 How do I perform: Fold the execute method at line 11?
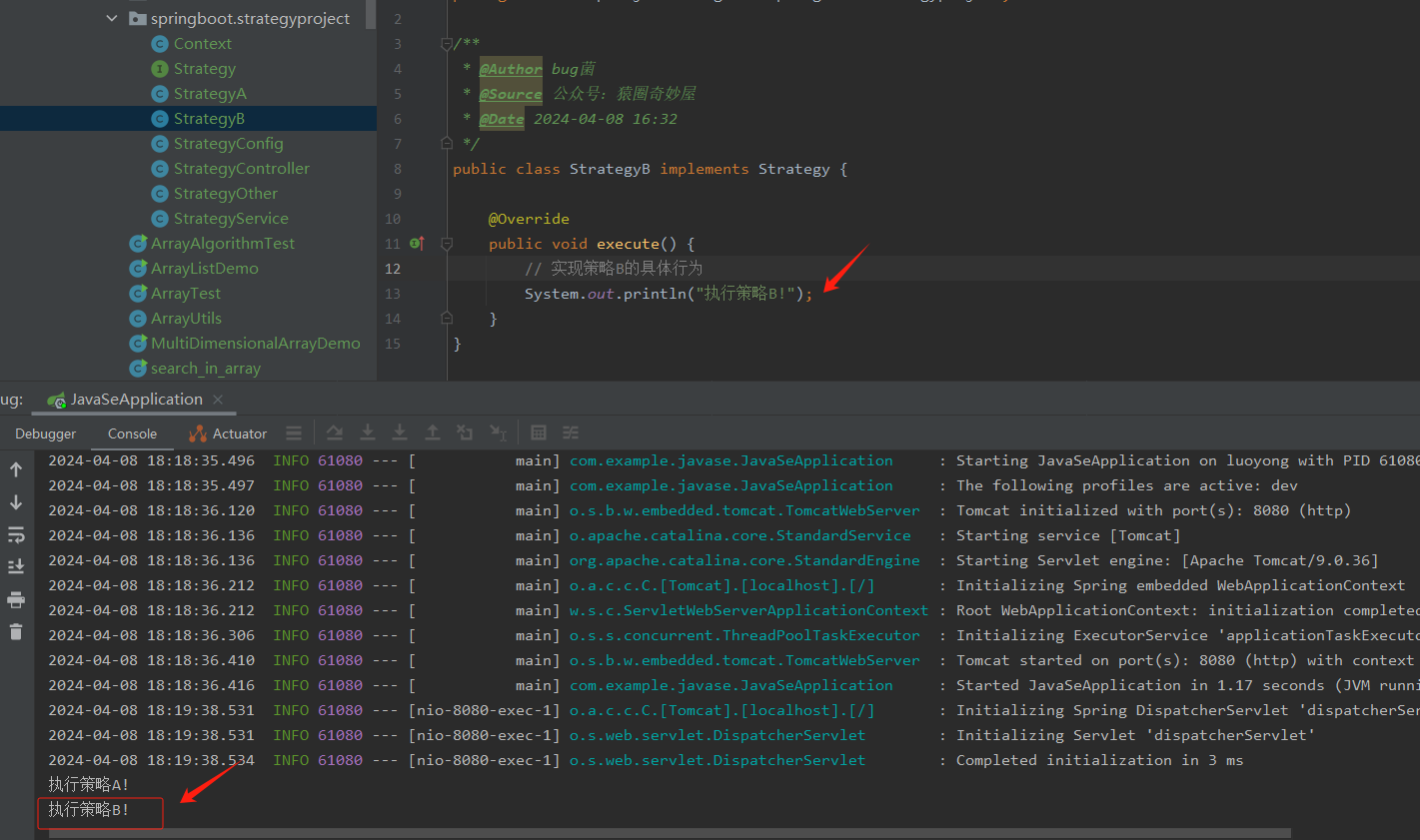coord(447,244)
